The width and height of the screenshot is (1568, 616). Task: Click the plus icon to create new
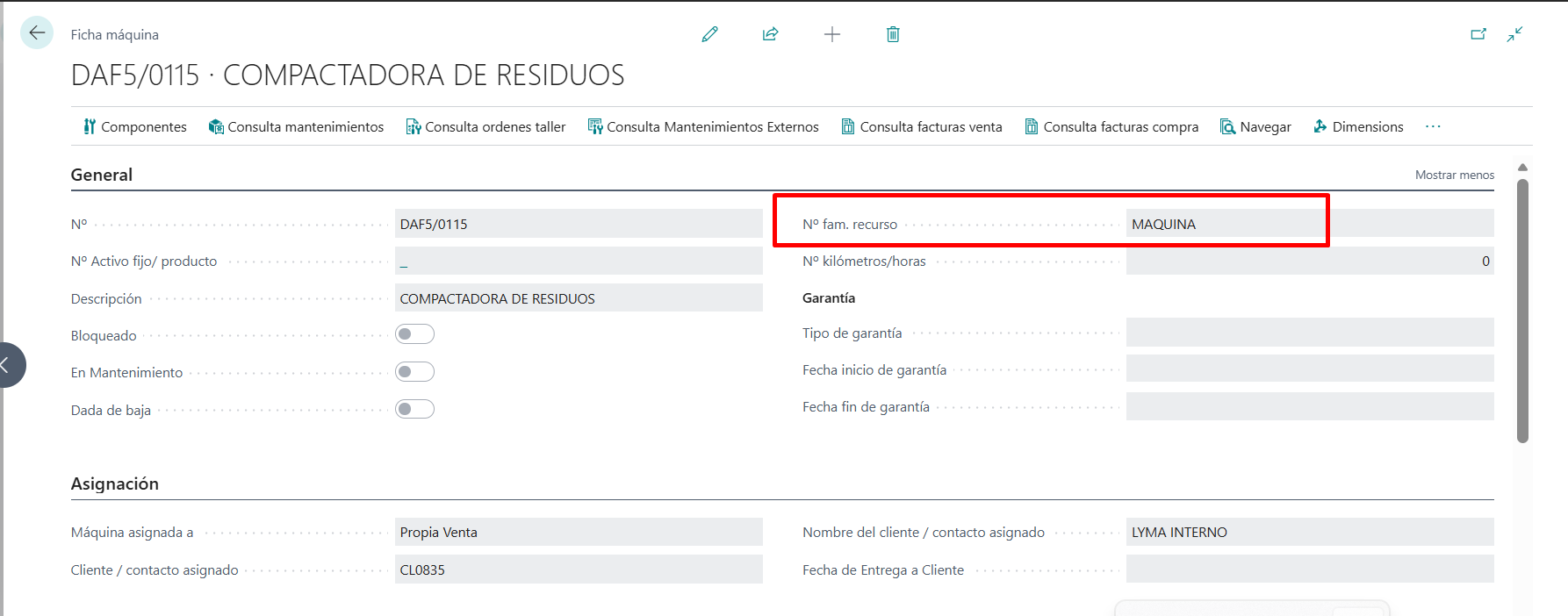(x=832, y=34)
